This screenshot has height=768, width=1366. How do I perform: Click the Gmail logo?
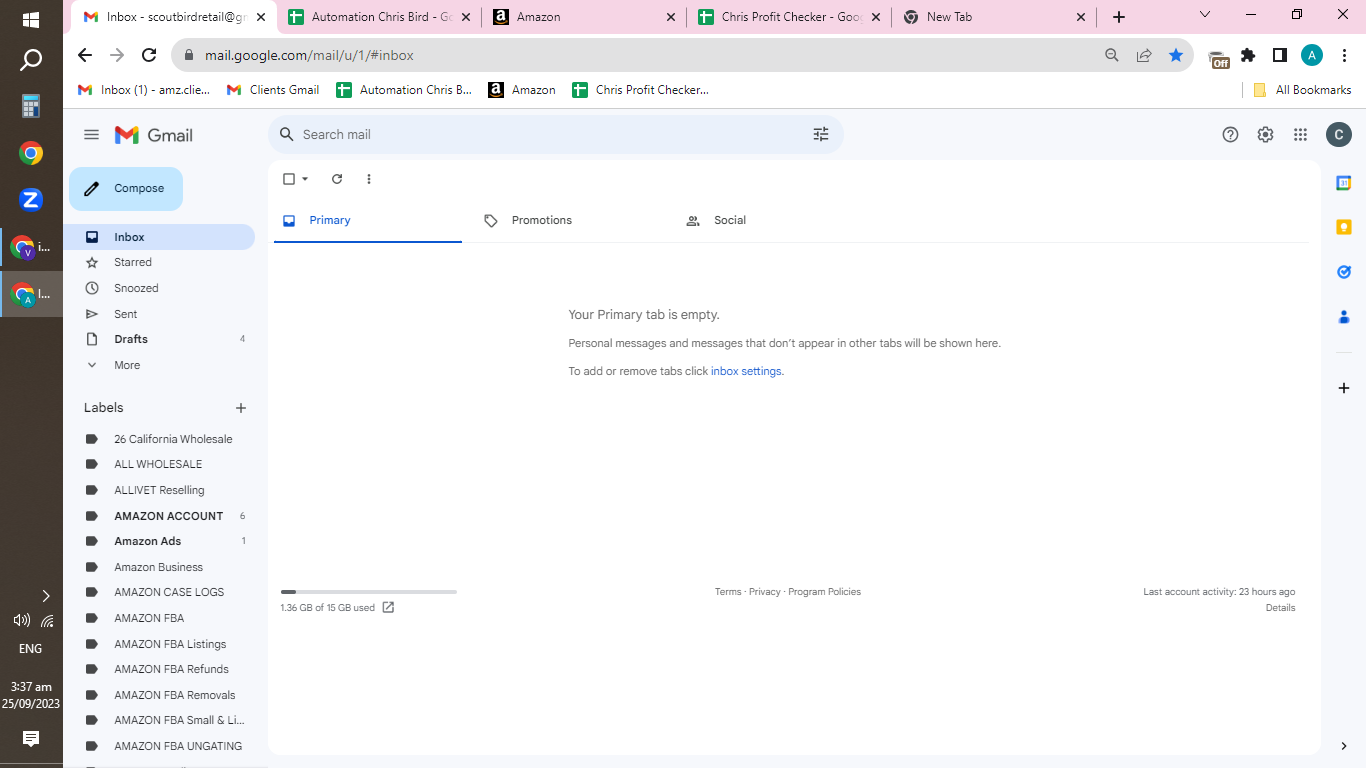click(154, 135)
